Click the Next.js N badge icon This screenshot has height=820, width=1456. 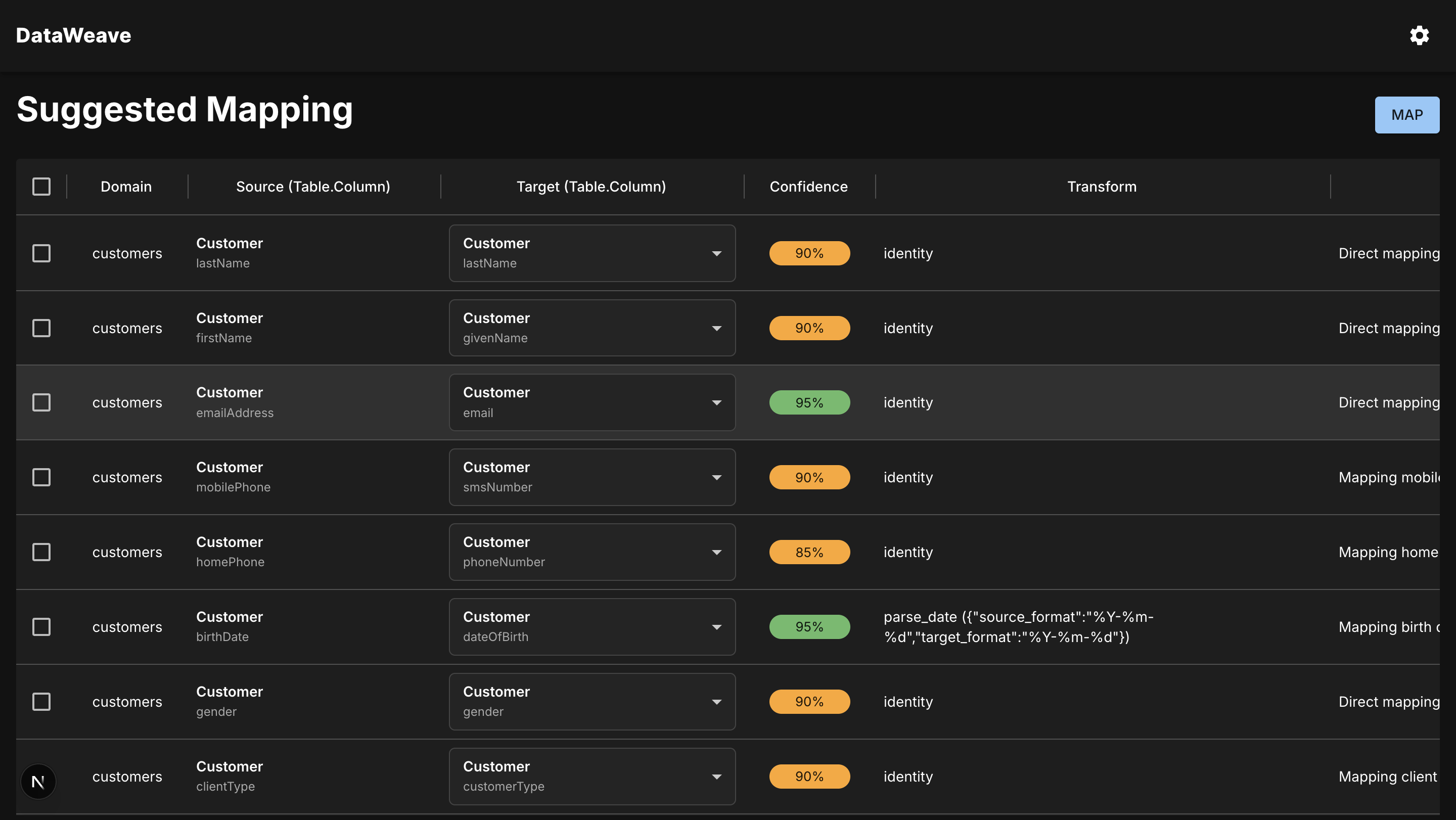pyautogui.click(x=38, y=782)
